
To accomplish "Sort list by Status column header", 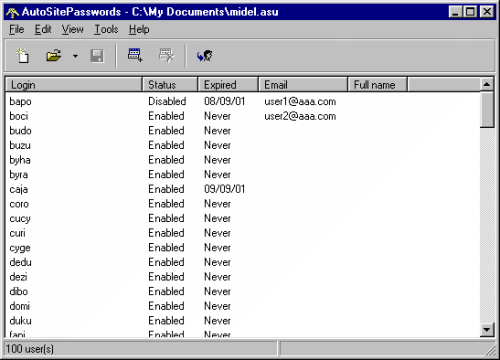I will pyautogui.click(x=170, y=85).
